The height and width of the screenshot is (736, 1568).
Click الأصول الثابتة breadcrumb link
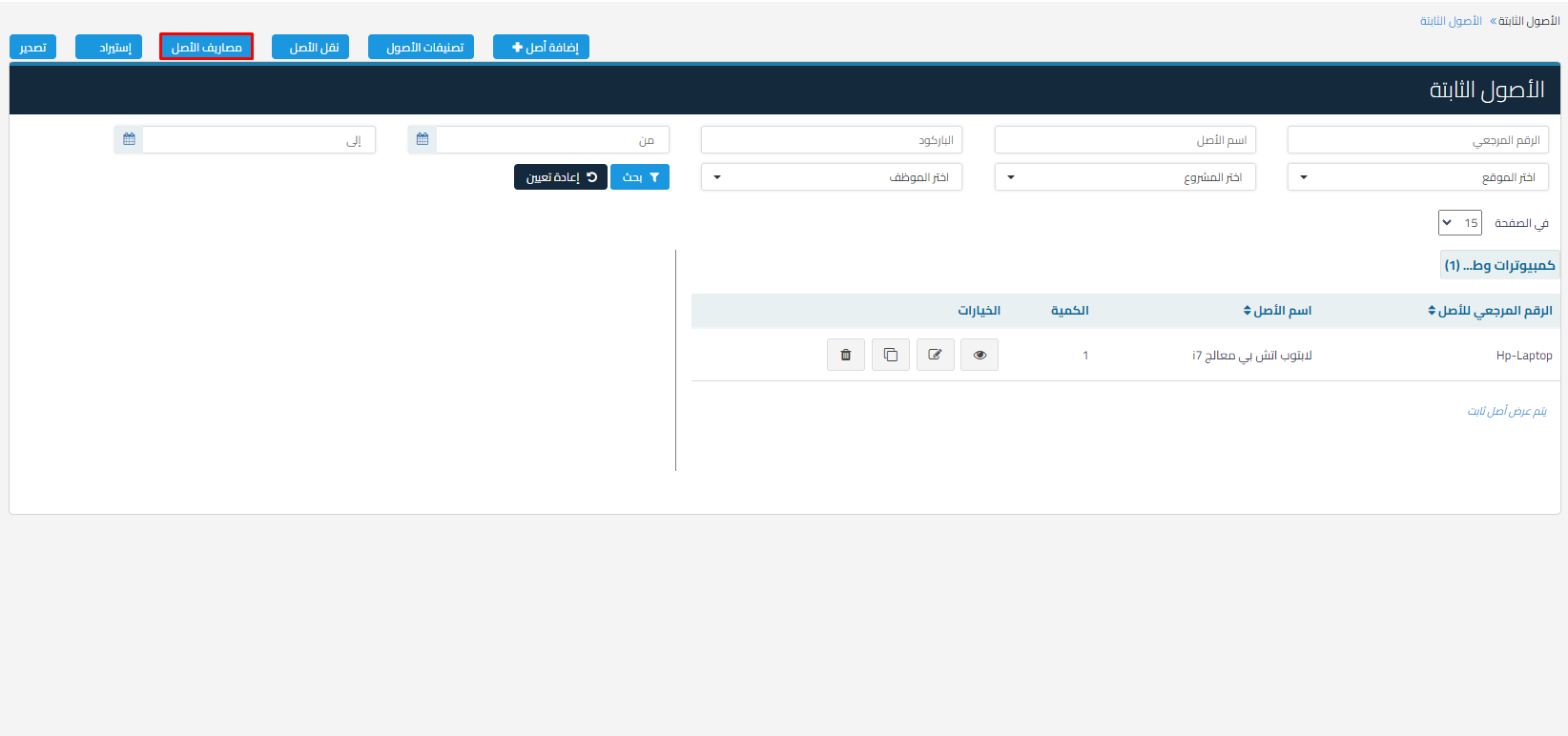click(1451, 21)
